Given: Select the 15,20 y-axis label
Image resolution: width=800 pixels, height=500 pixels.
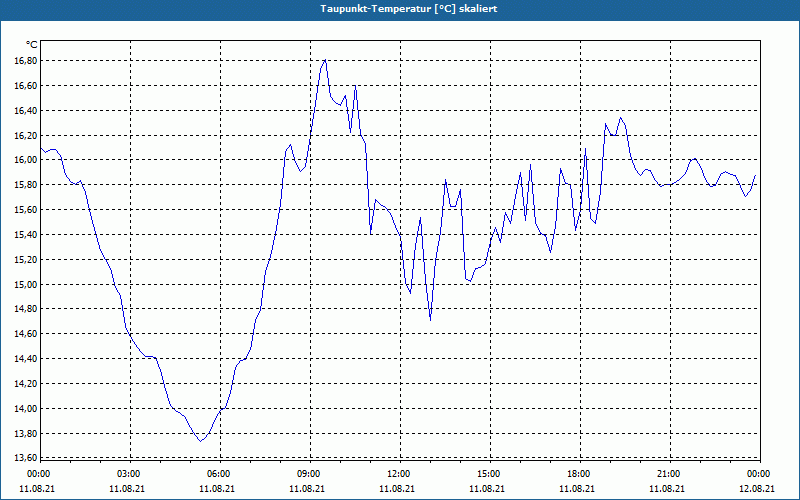Looking at the screenshot, I should click(x=26, y=260).
